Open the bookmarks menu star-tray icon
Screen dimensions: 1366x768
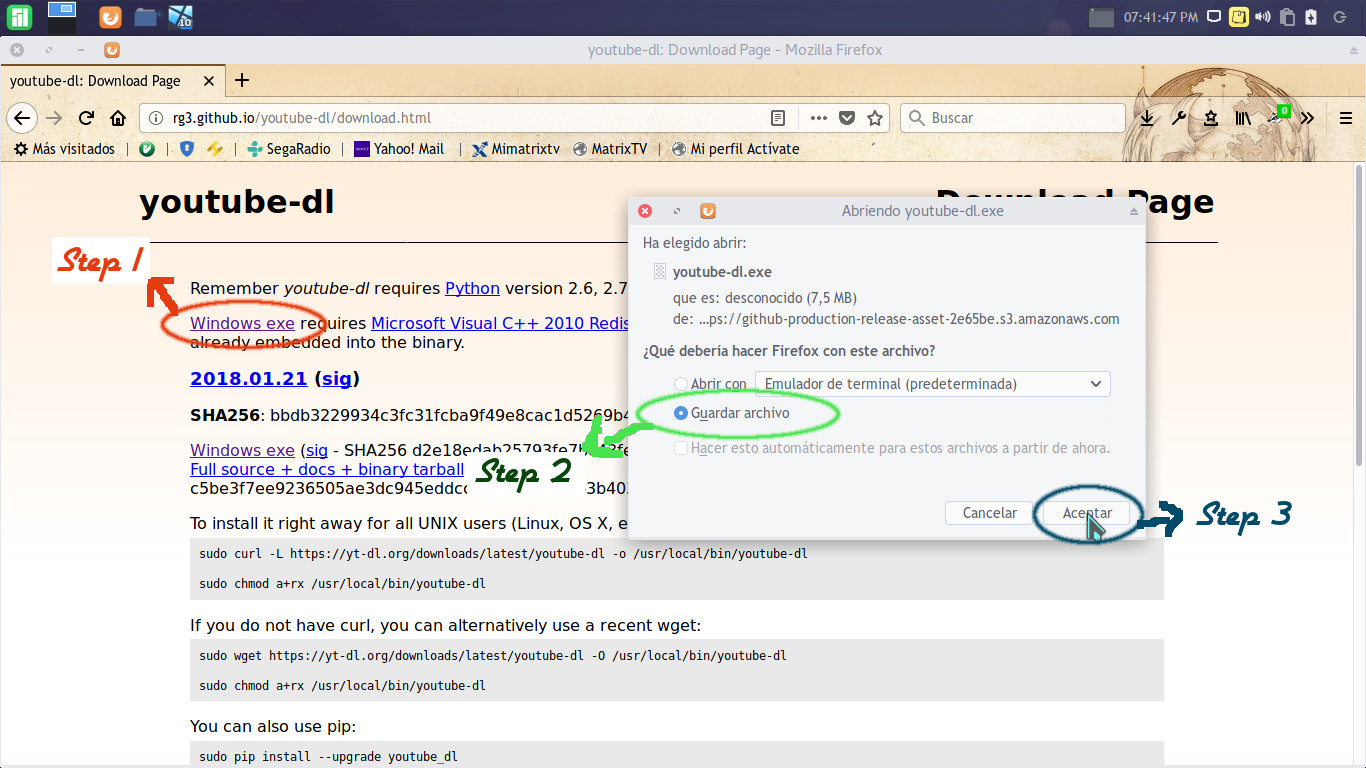coord(1211,118)
